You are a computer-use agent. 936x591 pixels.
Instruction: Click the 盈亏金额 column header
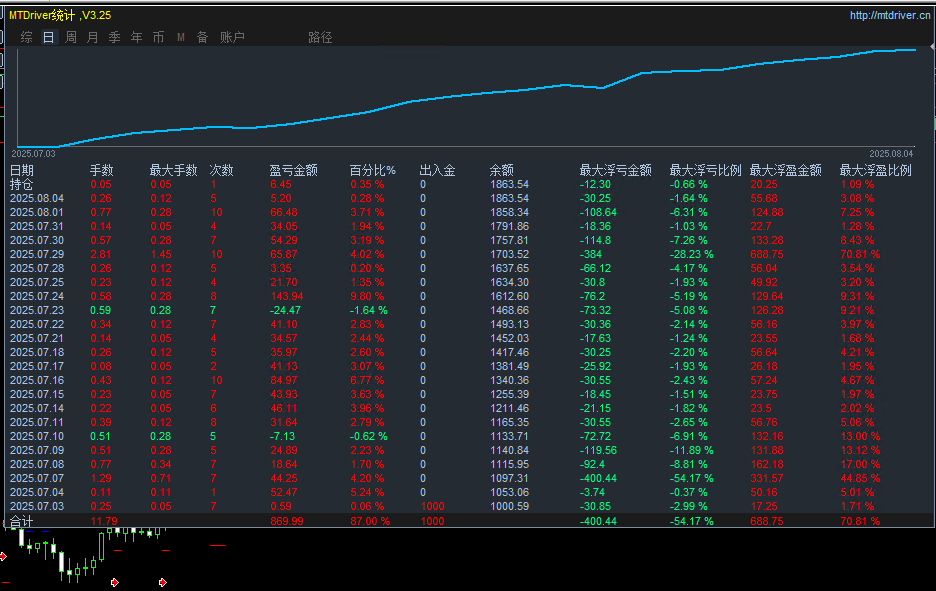tap(293, 170)
